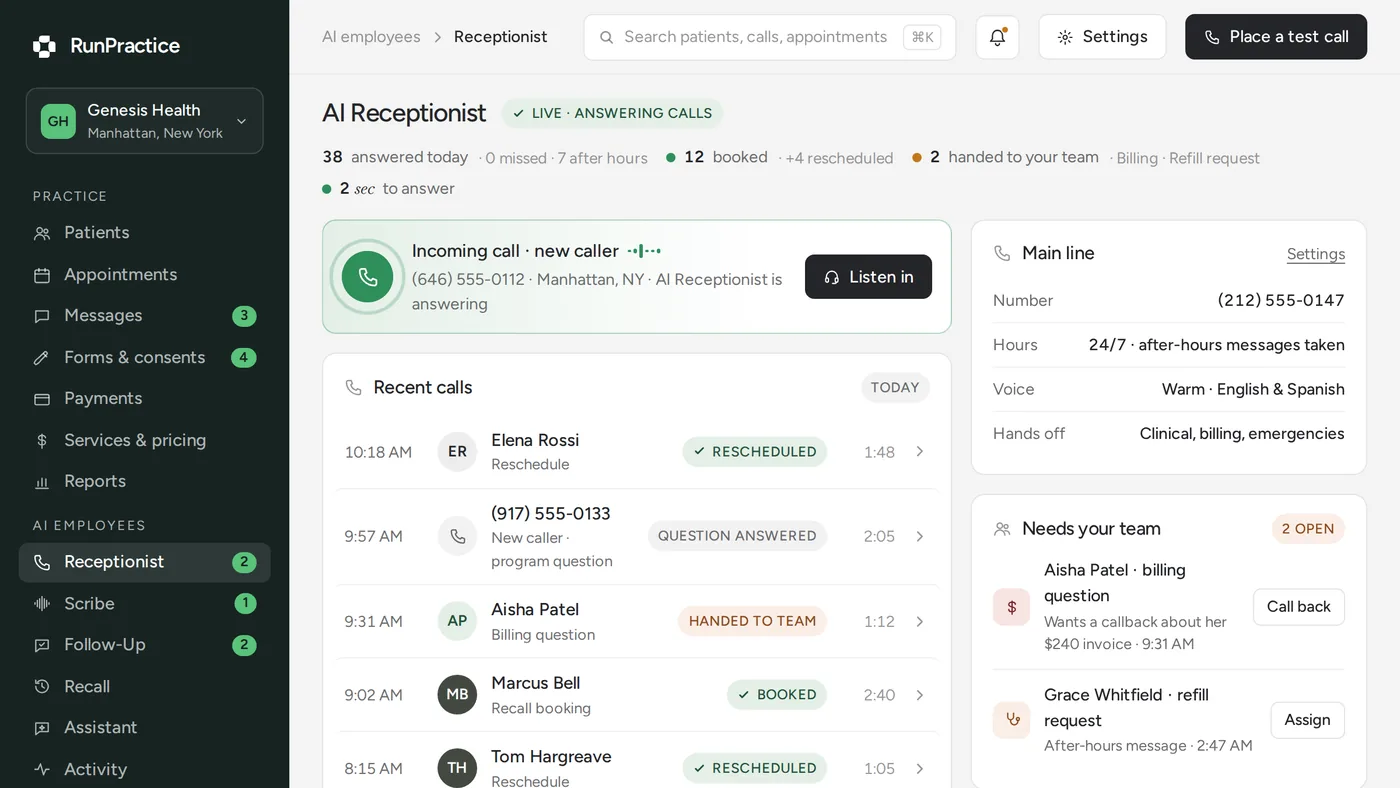The image size is (1400, 788).
Task: Click the RunPractice logo icon
Action: [x=44, y=46]
